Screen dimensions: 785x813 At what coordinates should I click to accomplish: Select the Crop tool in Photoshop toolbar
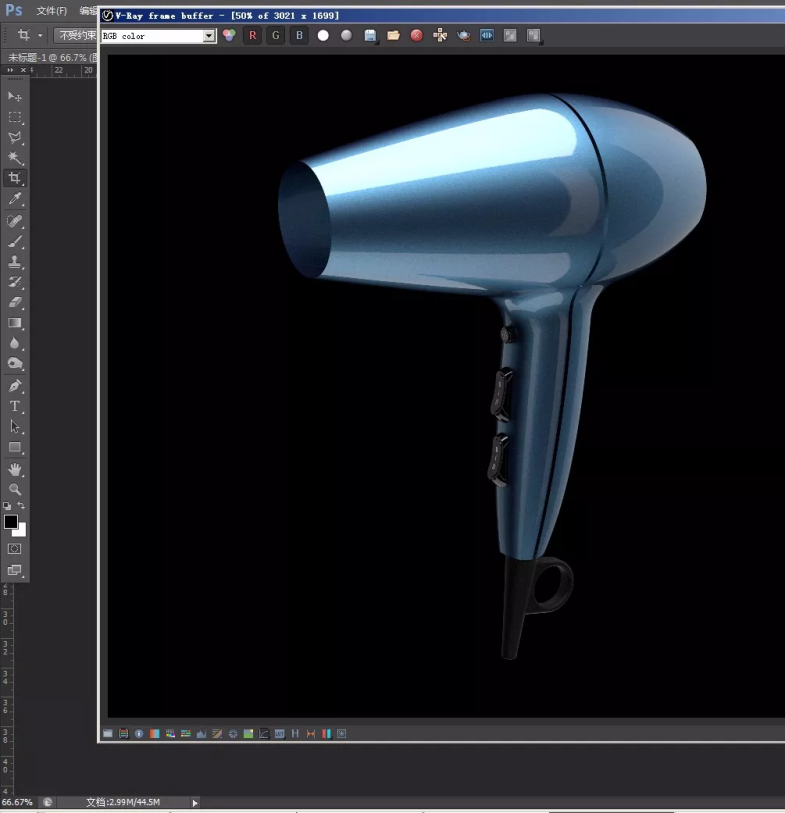(15, 178)
